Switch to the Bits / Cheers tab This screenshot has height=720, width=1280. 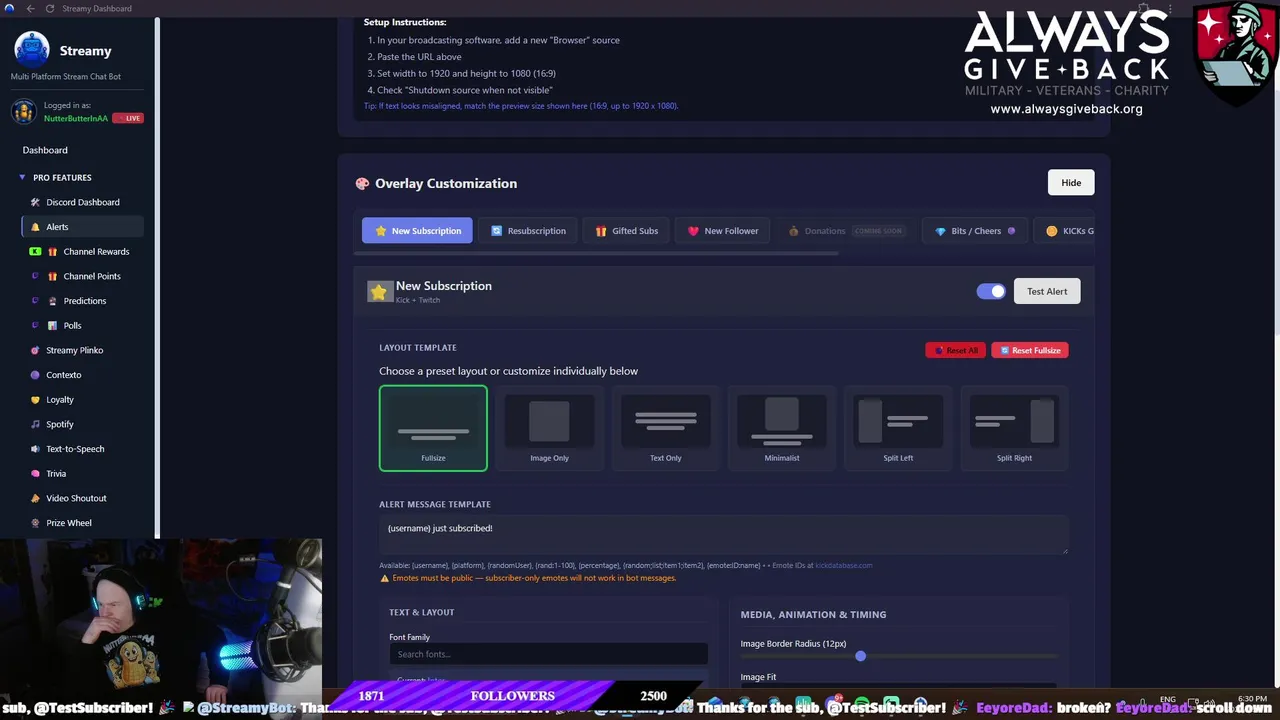(x=974, y=231)
